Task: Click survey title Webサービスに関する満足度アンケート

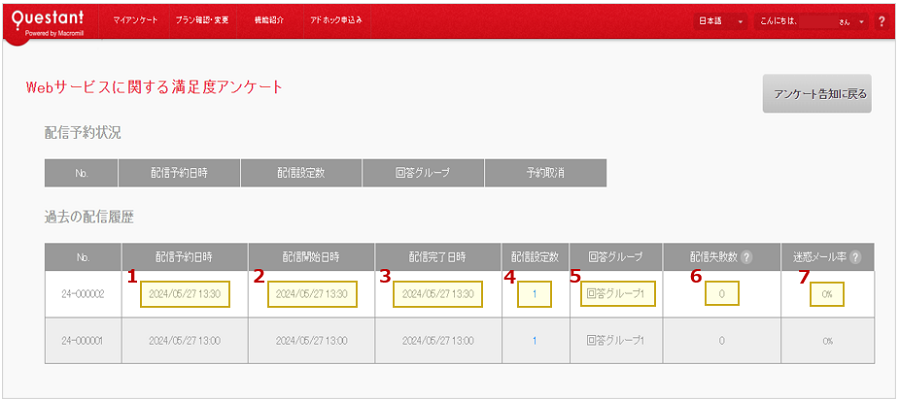Action: point(154,87)
